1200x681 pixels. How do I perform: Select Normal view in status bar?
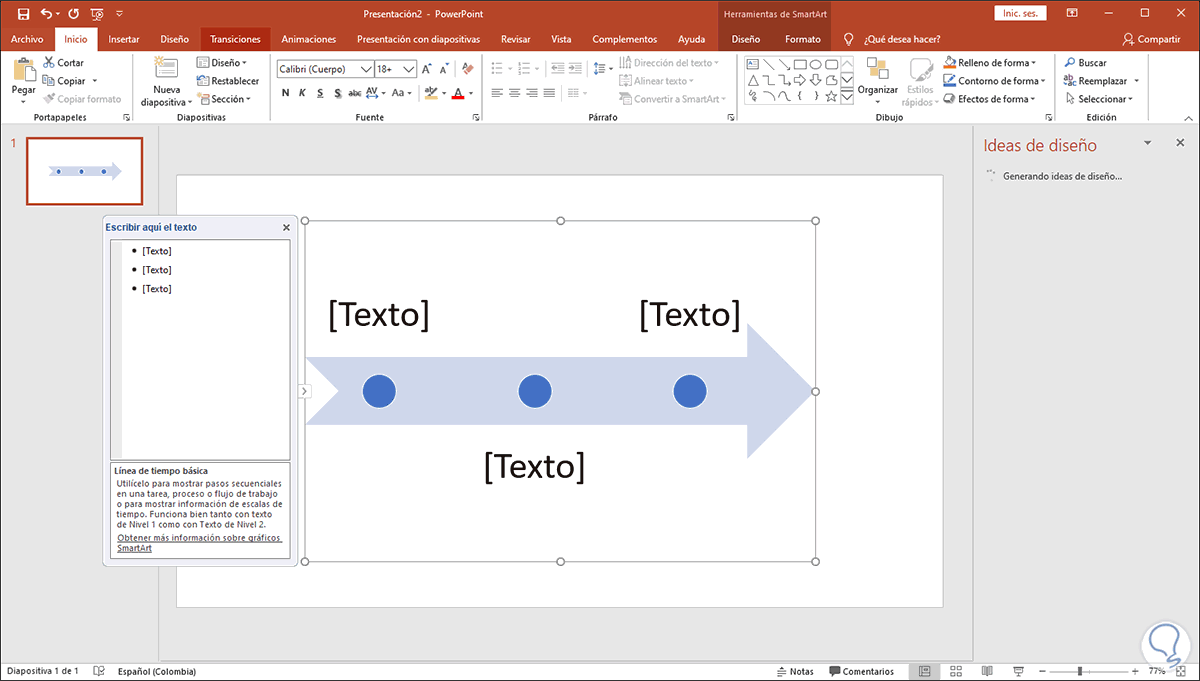(924, 671)
